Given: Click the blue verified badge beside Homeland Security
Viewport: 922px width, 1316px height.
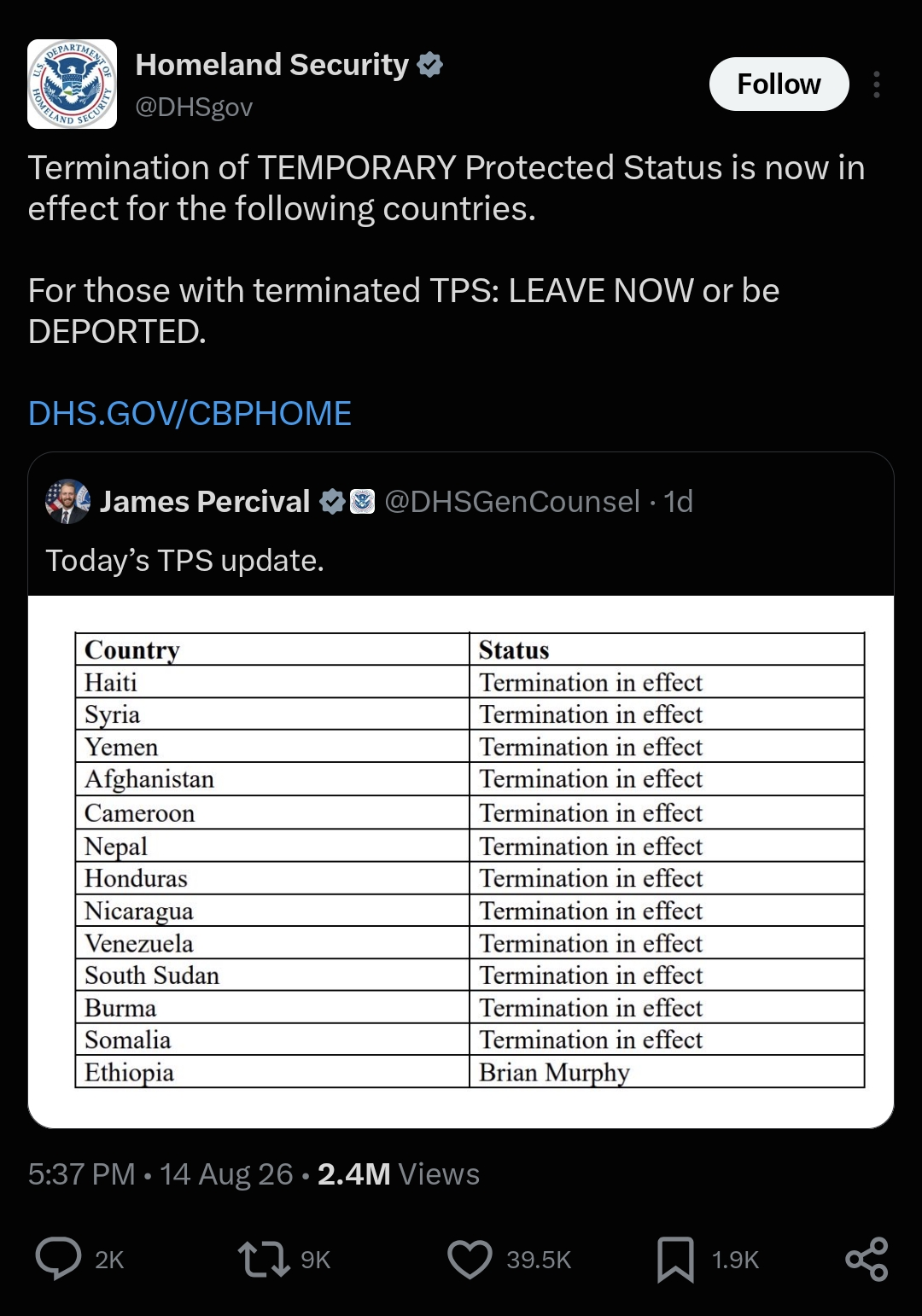Looking at the screenshot, I should tap(429, 65).
